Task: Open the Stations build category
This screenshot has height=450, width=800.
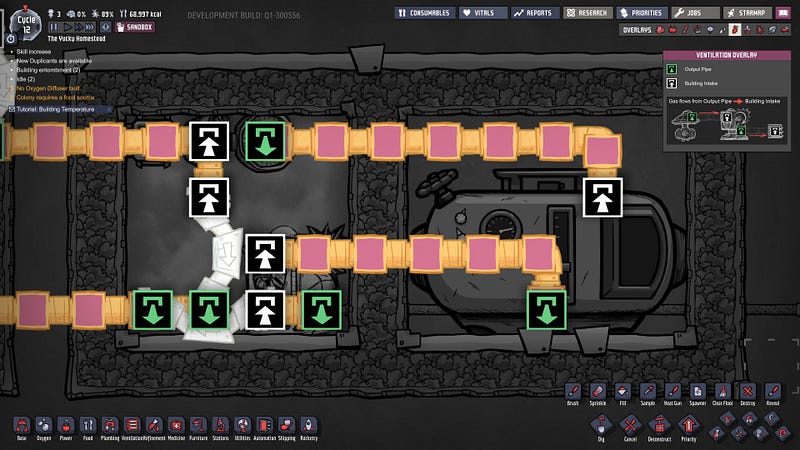Action: point(220,425)
